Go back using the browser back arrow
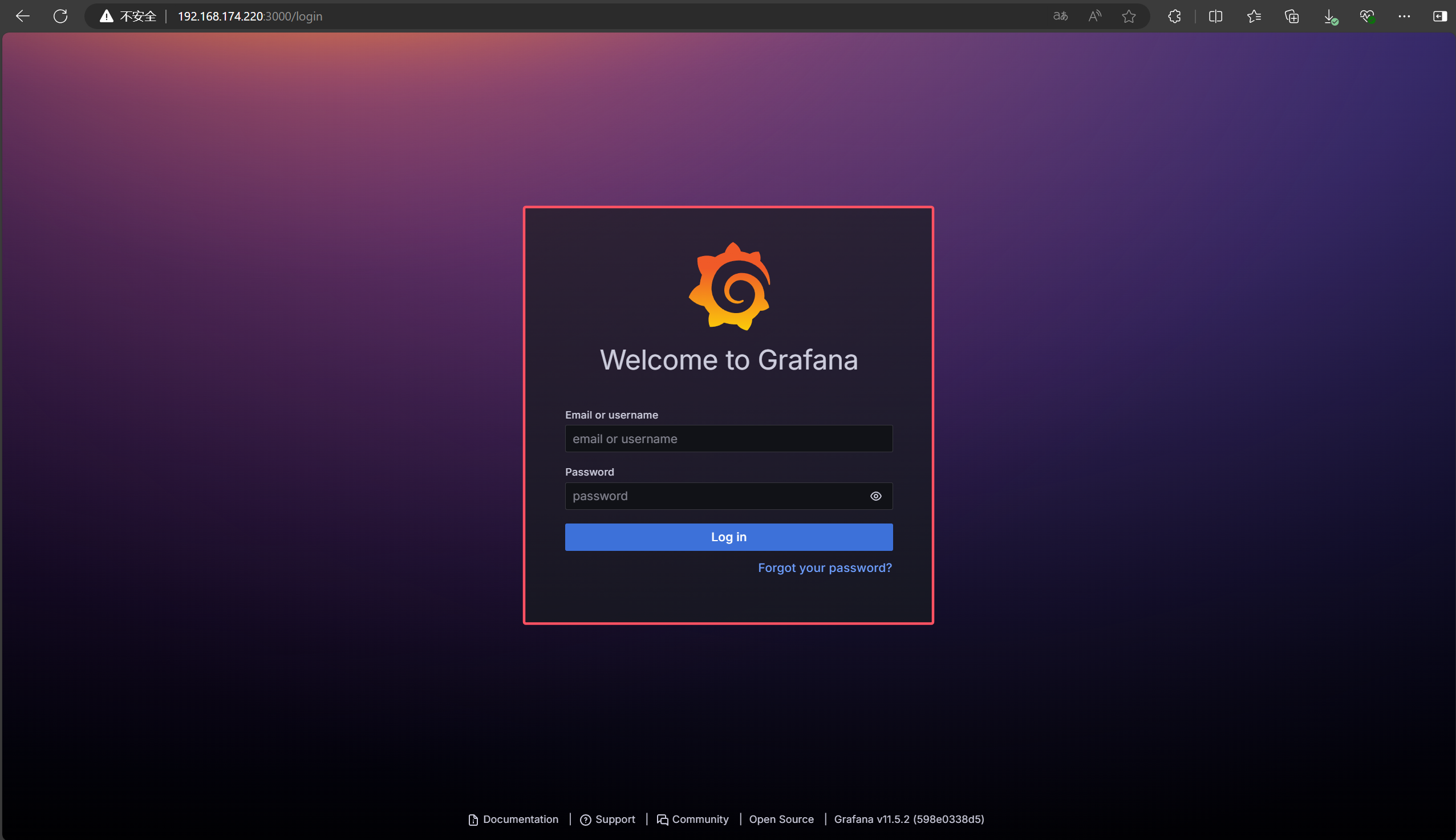This screenshot has width=1456, height=840. (22, 16)
